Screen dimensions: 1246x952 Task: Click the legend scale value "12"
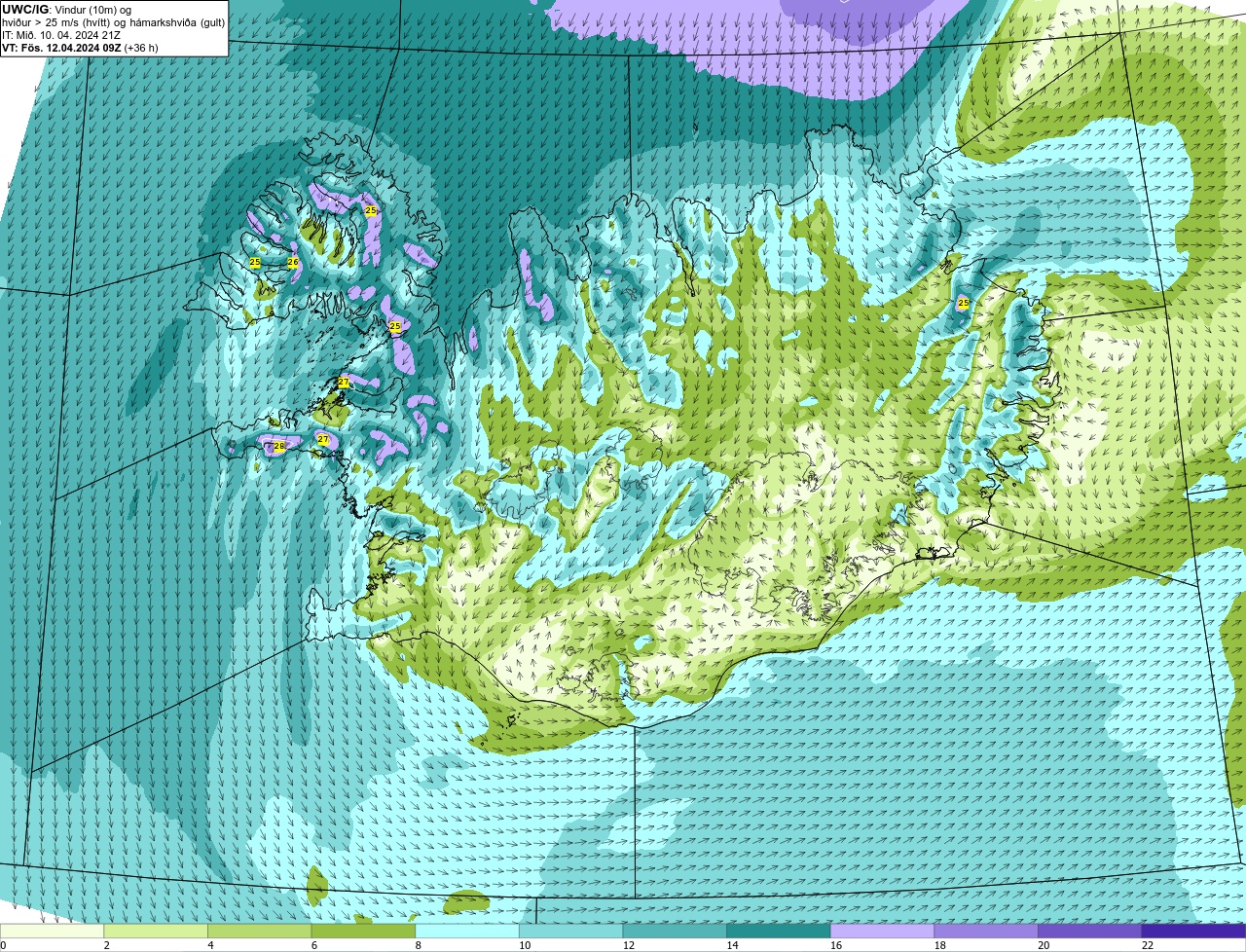[629, 945]
